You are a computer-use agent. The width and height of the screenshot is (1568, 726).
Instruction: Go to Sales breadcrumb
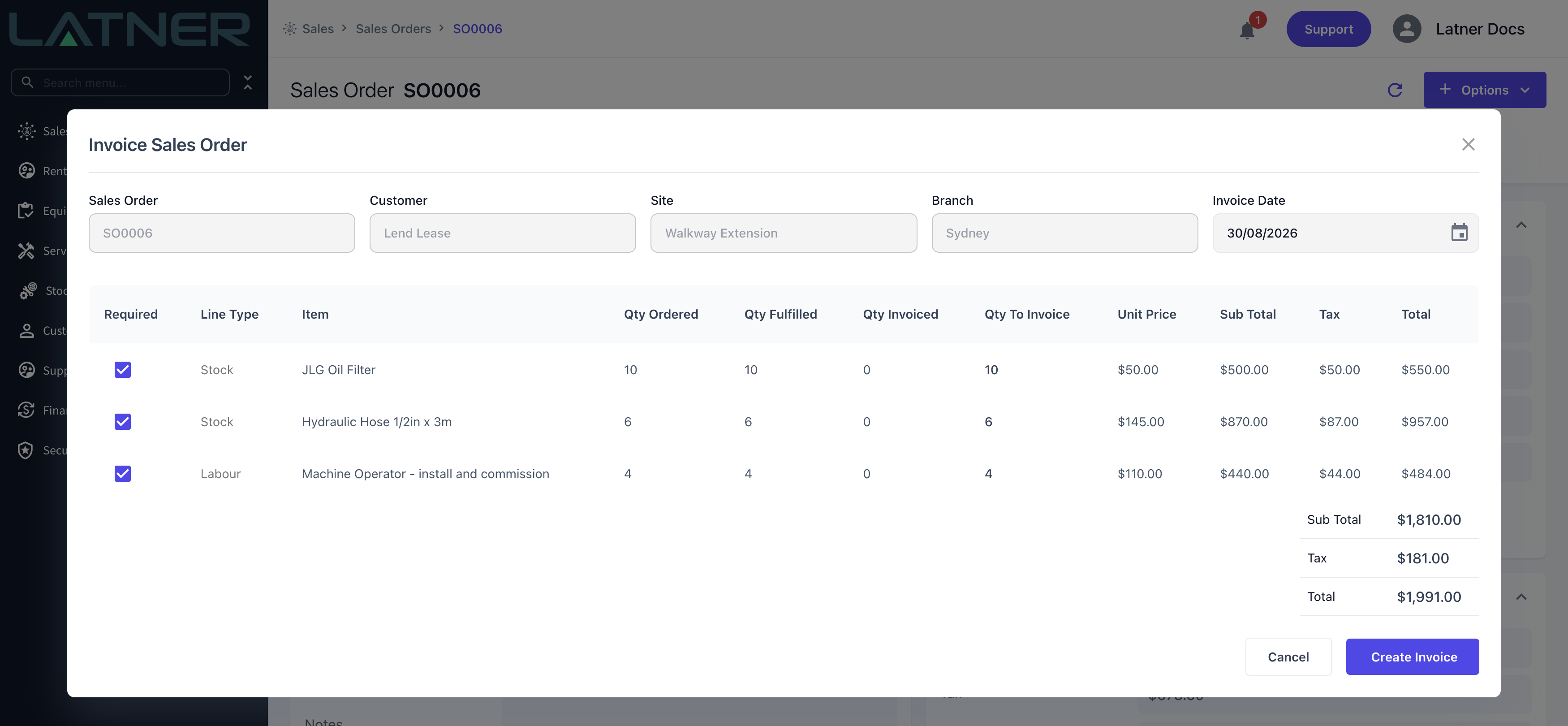318,29
